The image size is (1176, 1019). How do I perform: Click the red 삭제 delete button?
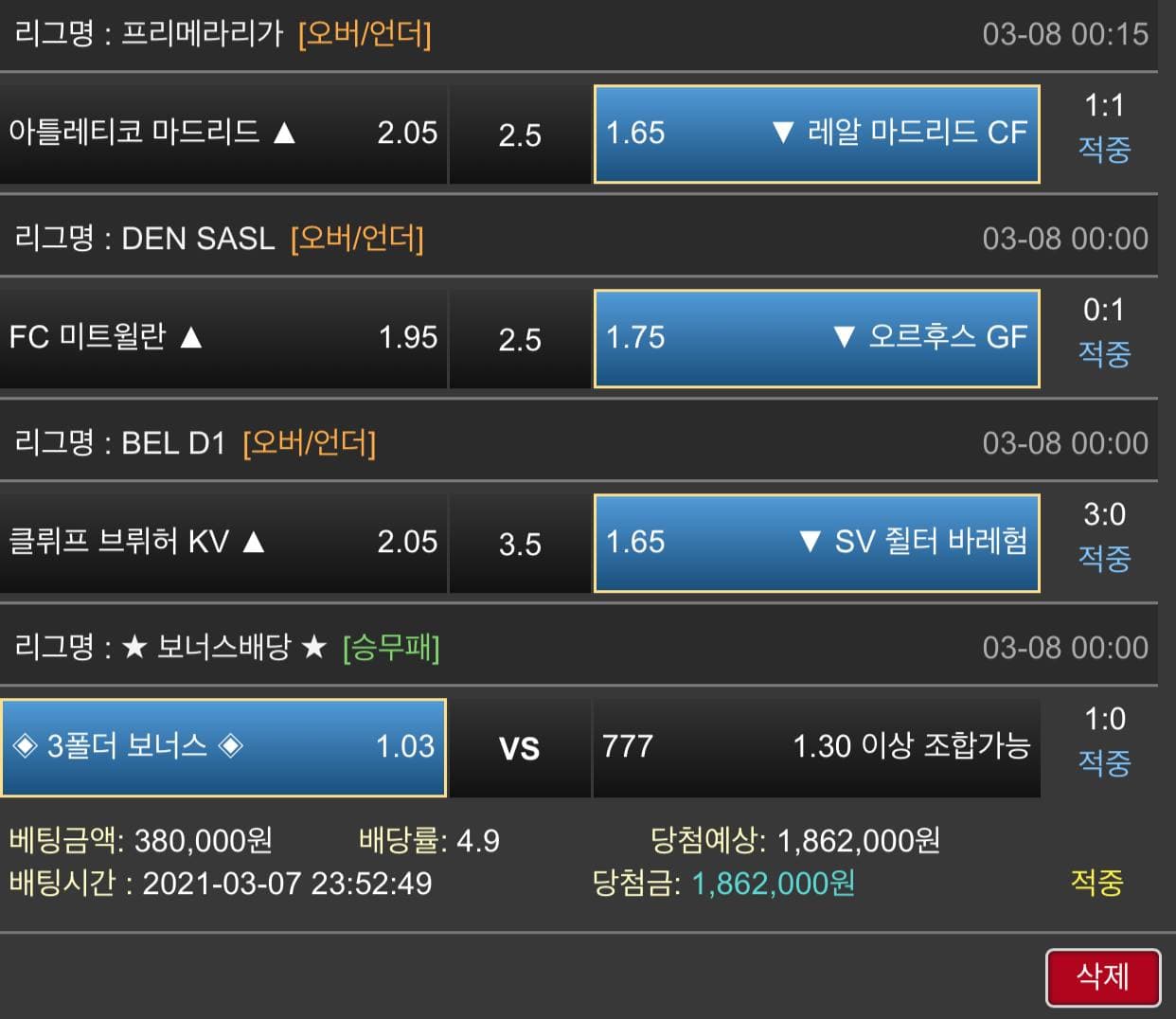(1103, 977)
